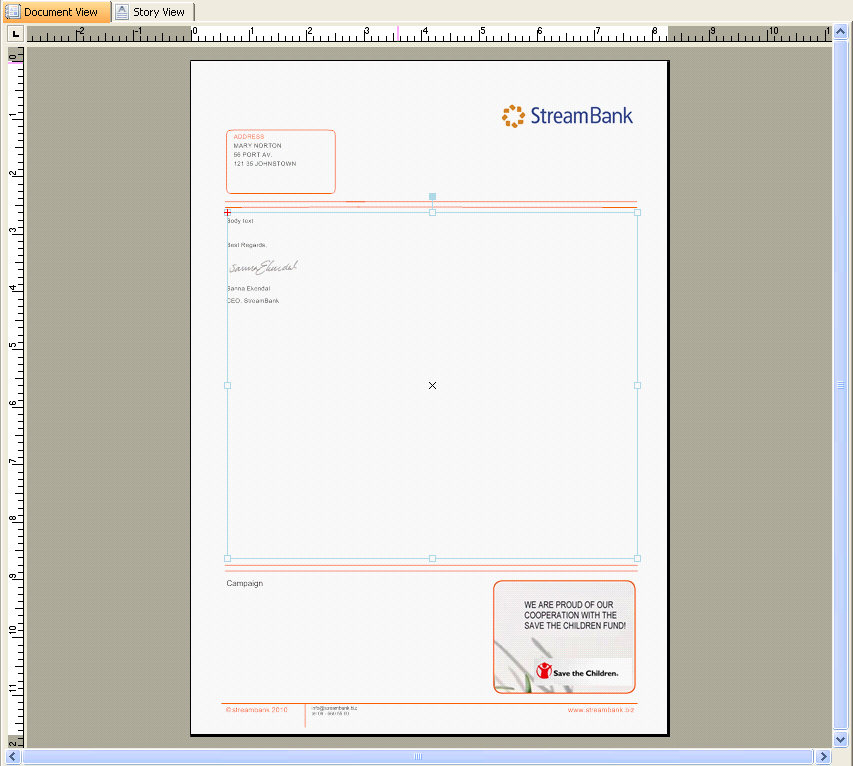Click the Campaign text label

click(x=245, y=583)
